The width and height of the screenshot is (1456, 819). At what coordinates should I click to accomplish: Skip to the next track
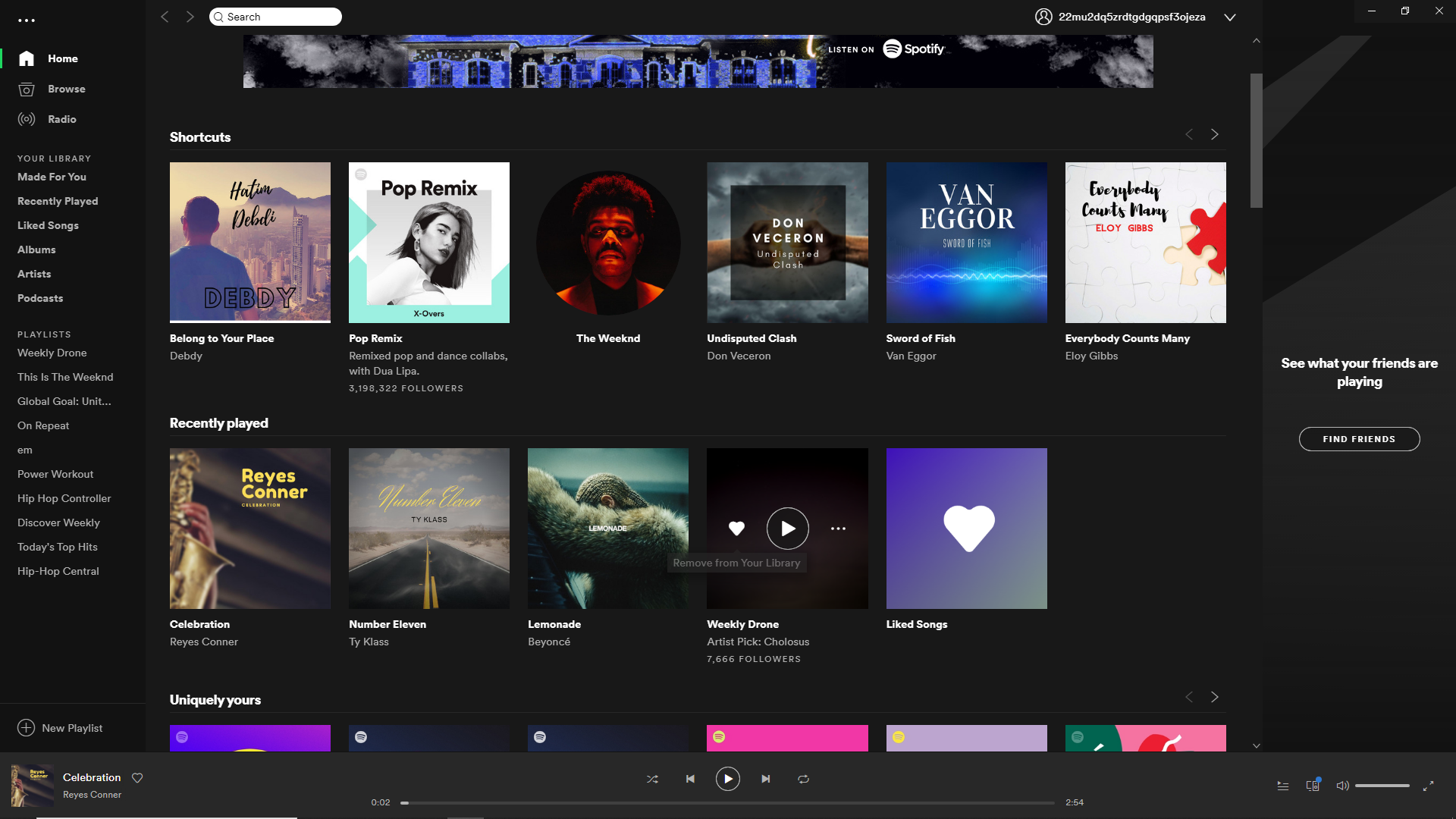point(766,779)
